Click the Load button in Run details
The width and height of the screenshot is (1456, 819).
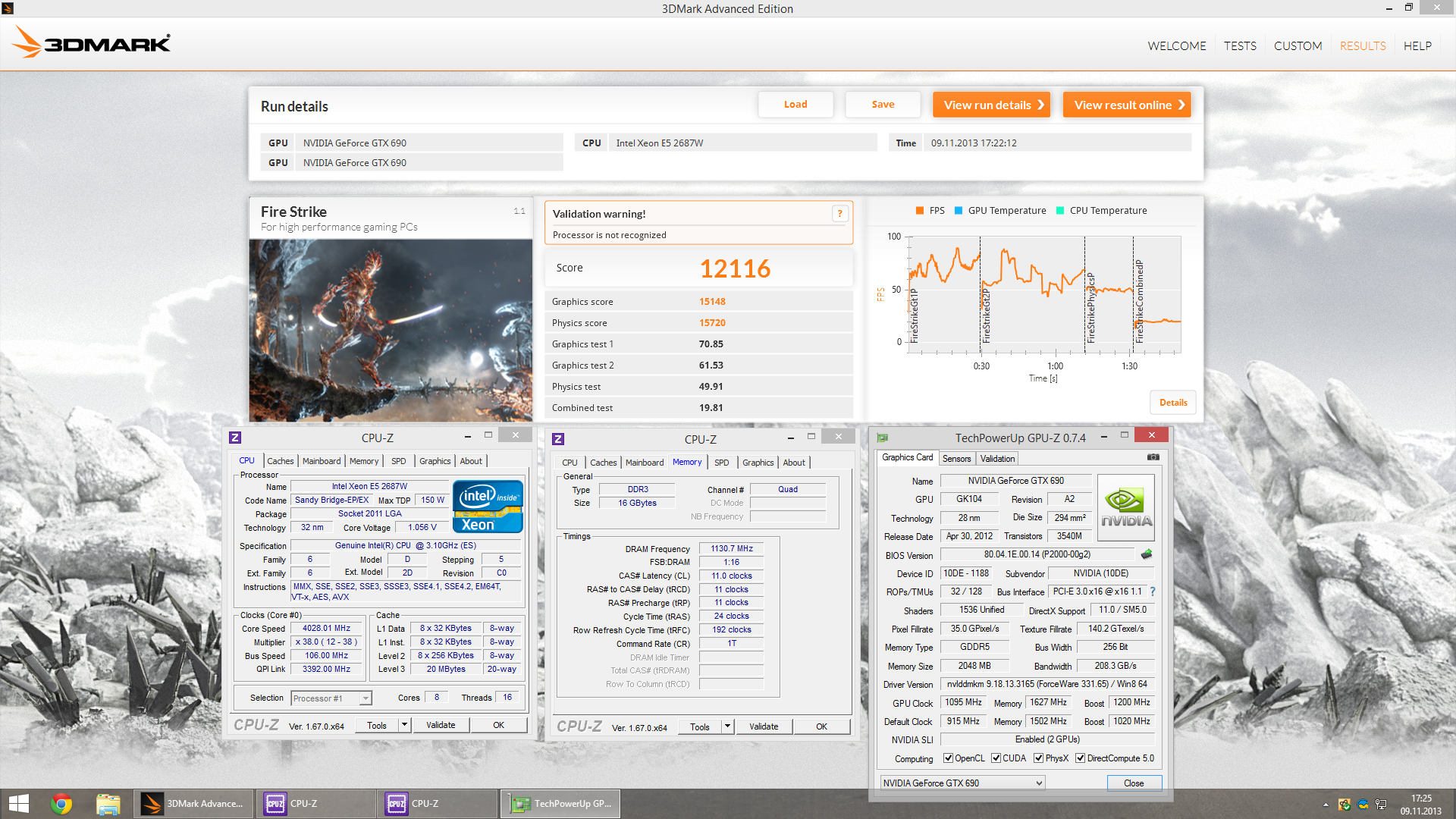pyautogui.click(x=795, y=105)
